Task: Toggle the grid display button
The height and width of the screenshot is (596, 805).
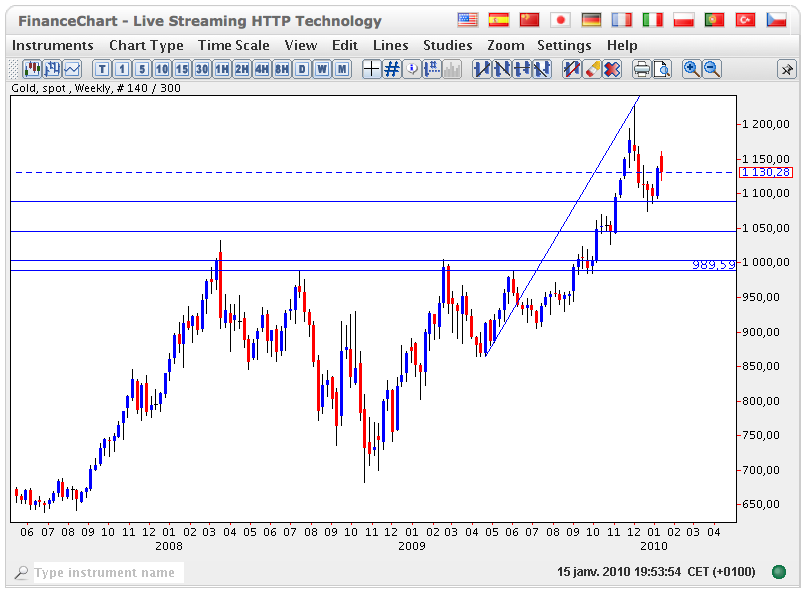Action: (392, 69)
